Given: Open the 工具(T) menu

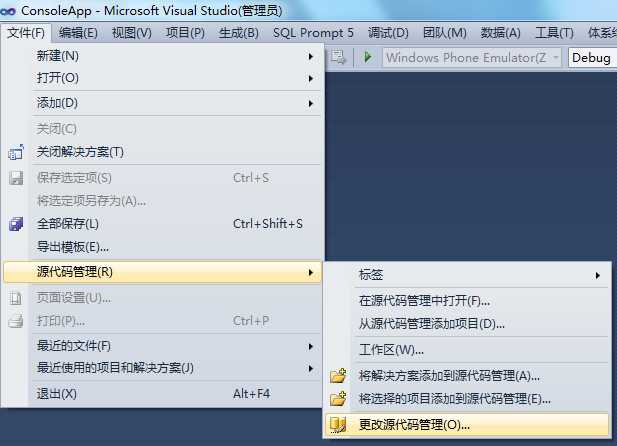Looking at the screenshot, I should tap(554, 33).
